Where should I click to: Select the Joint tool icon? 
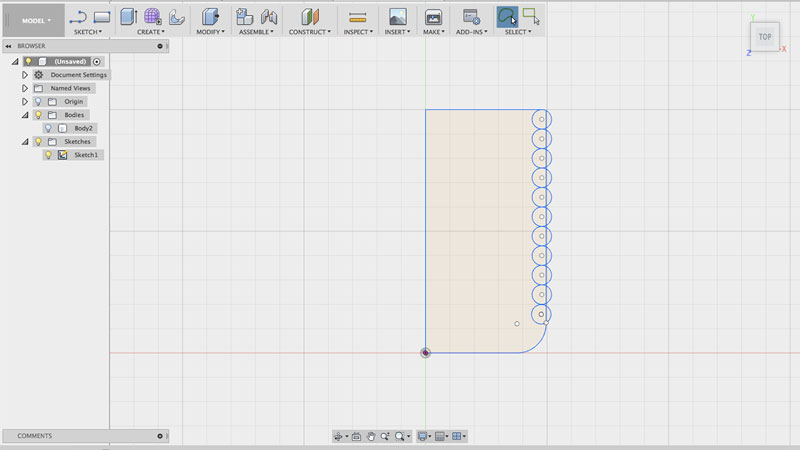[x=269, y=17]
